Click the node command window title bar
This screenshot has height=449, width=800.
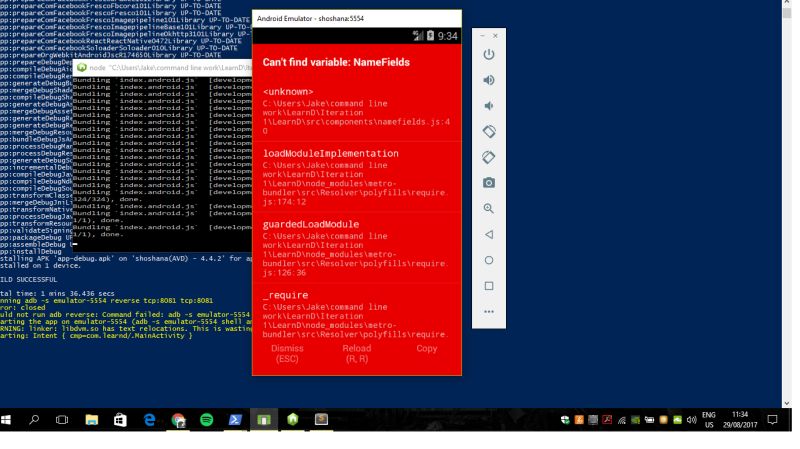[x=162, y=67]
